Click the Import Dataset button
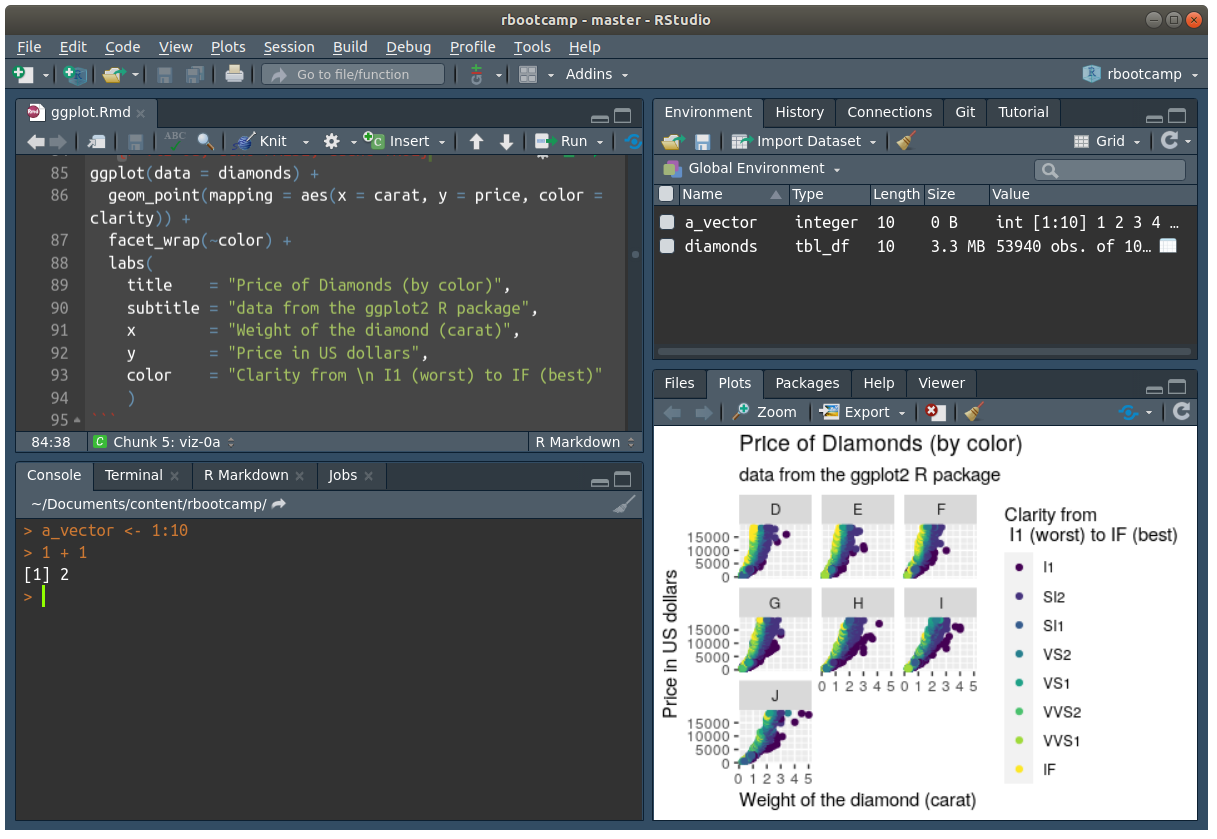 click(804, 141)
